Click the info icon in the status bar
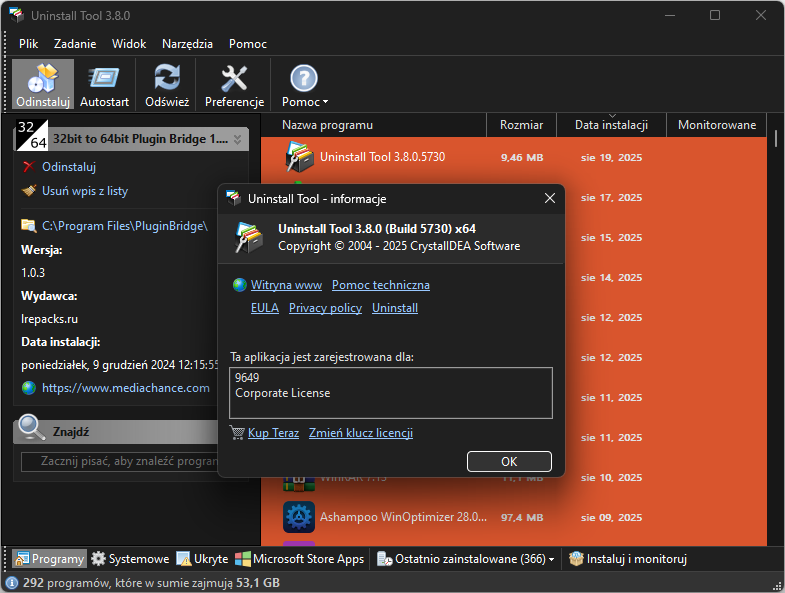 [x=12, y=583]
